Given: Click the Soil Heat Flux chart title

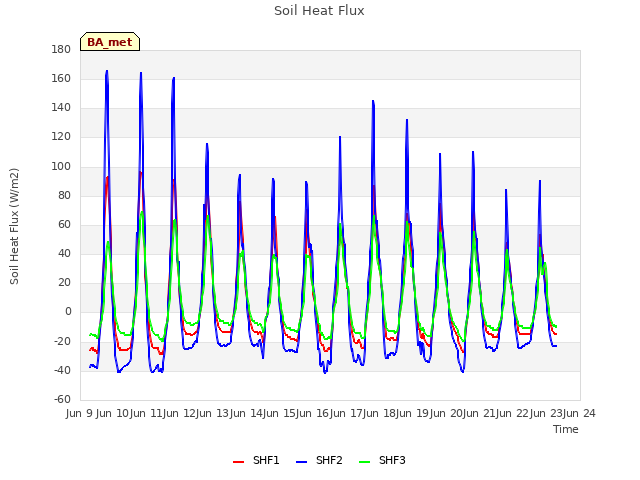Looking at the screenshot, I should point(319,11).
